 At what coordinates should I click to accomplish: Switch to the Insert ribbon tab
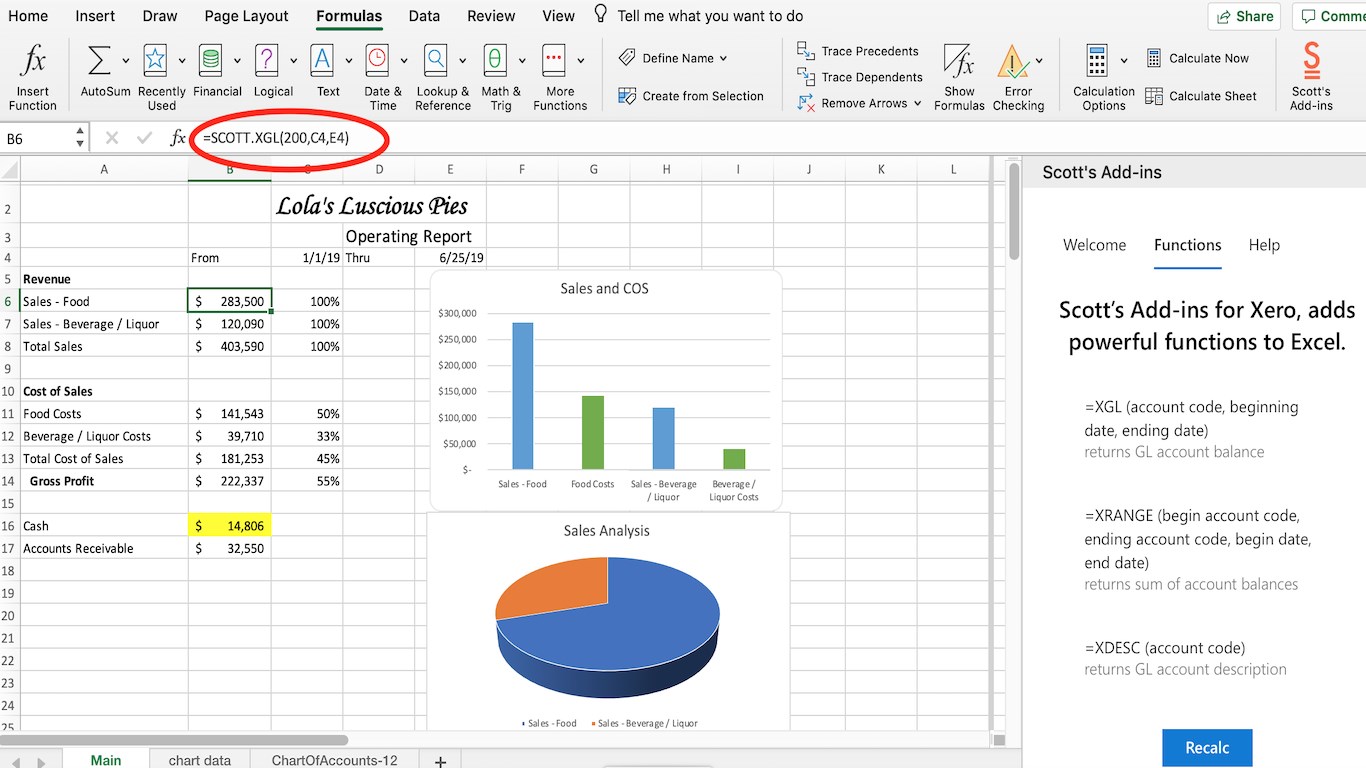[x=94, y=16]
